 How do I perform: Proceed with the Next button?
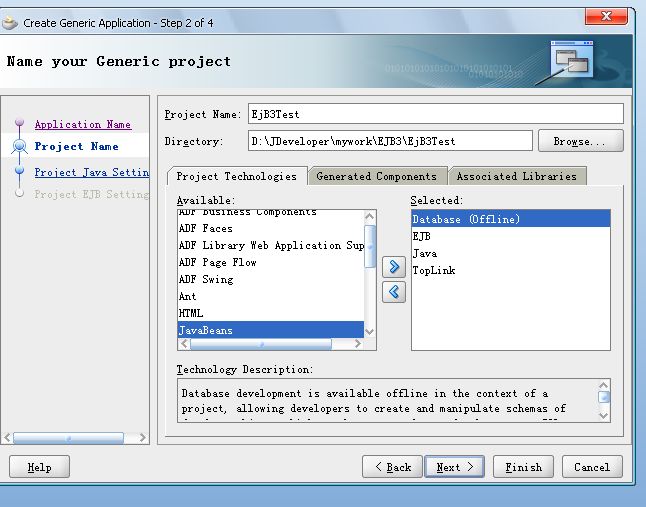[454, 467]
